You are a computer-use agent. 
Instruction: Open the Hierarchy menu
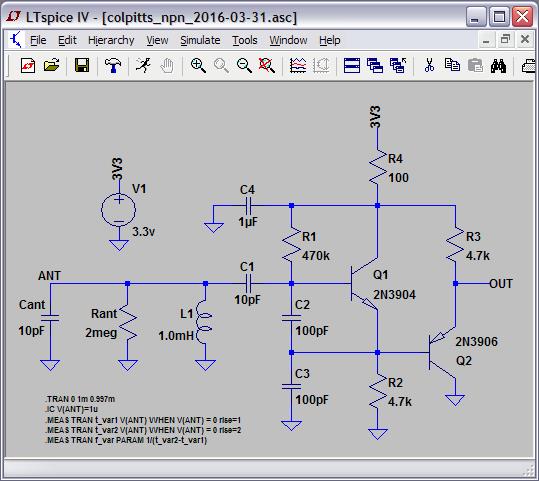point(111,41)
